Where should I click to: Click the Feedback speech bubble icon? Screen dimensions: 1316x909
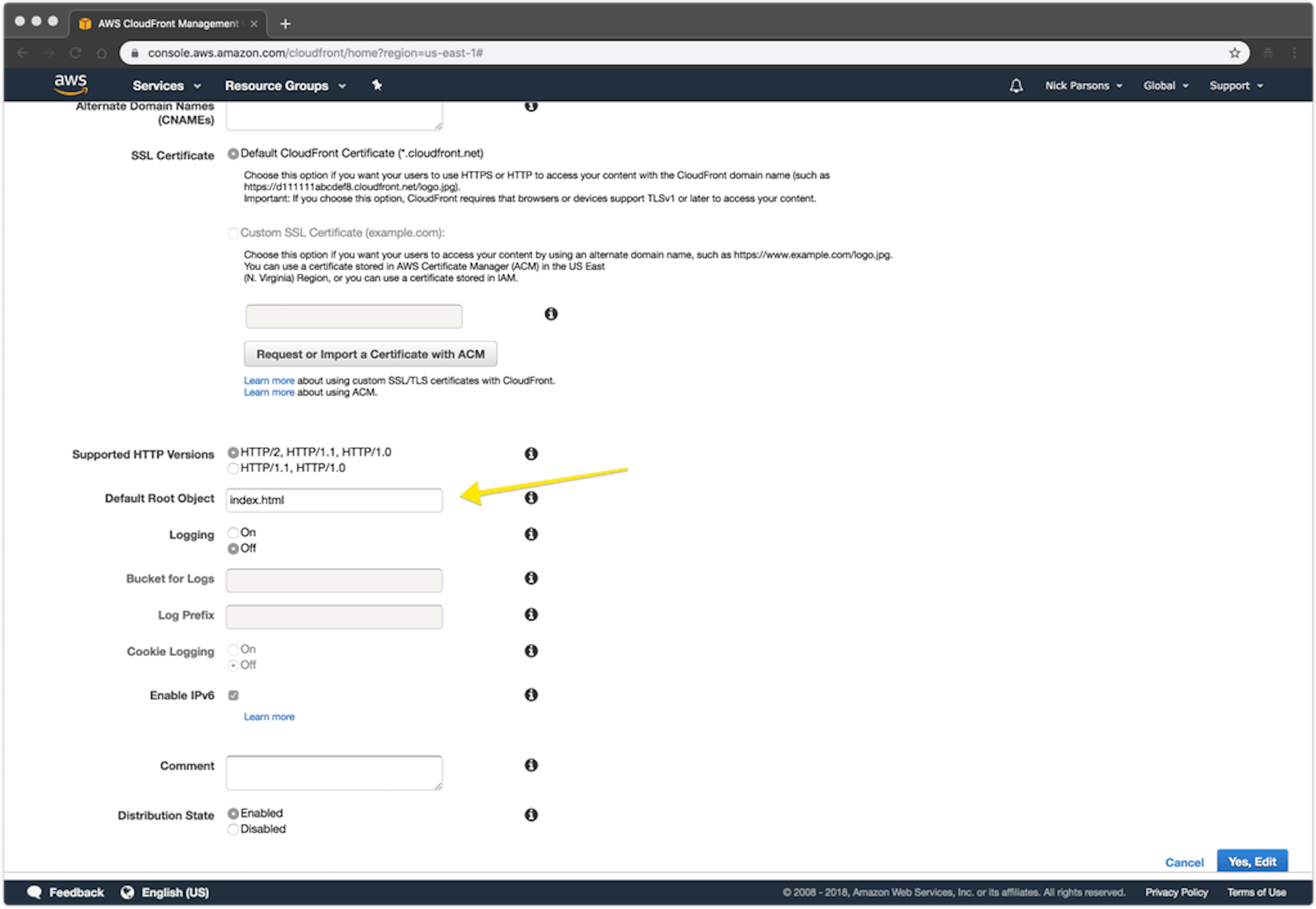pos(35,892)
